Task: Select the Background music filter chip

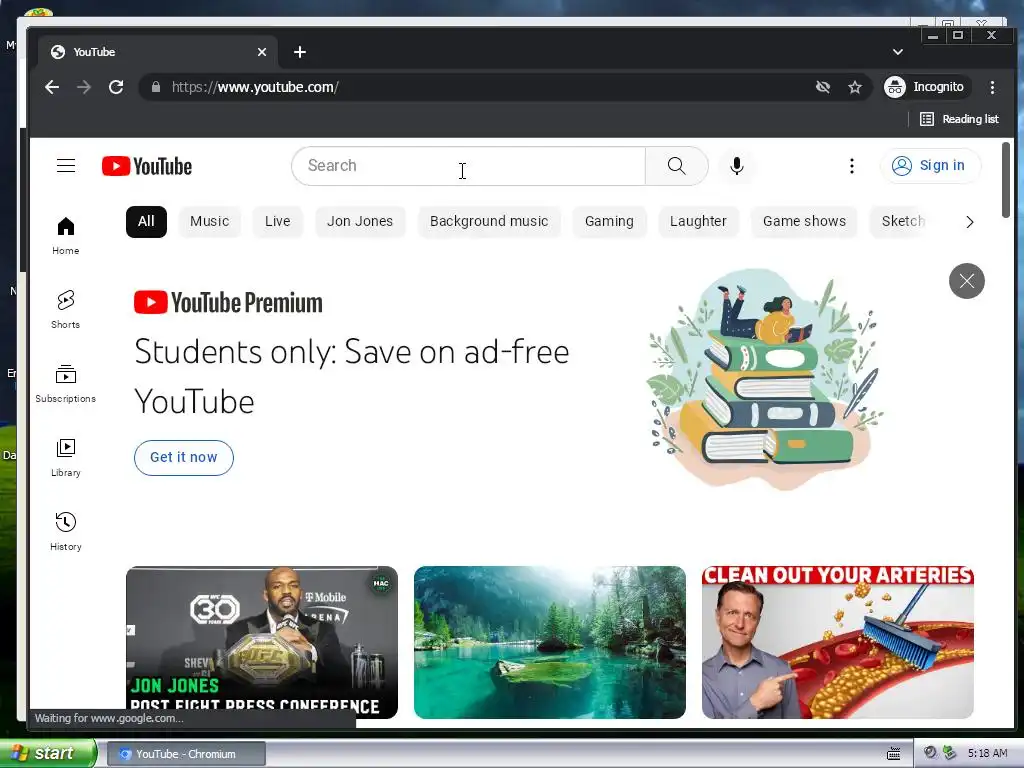Action: pyautogui.click(x=489, y=221)
